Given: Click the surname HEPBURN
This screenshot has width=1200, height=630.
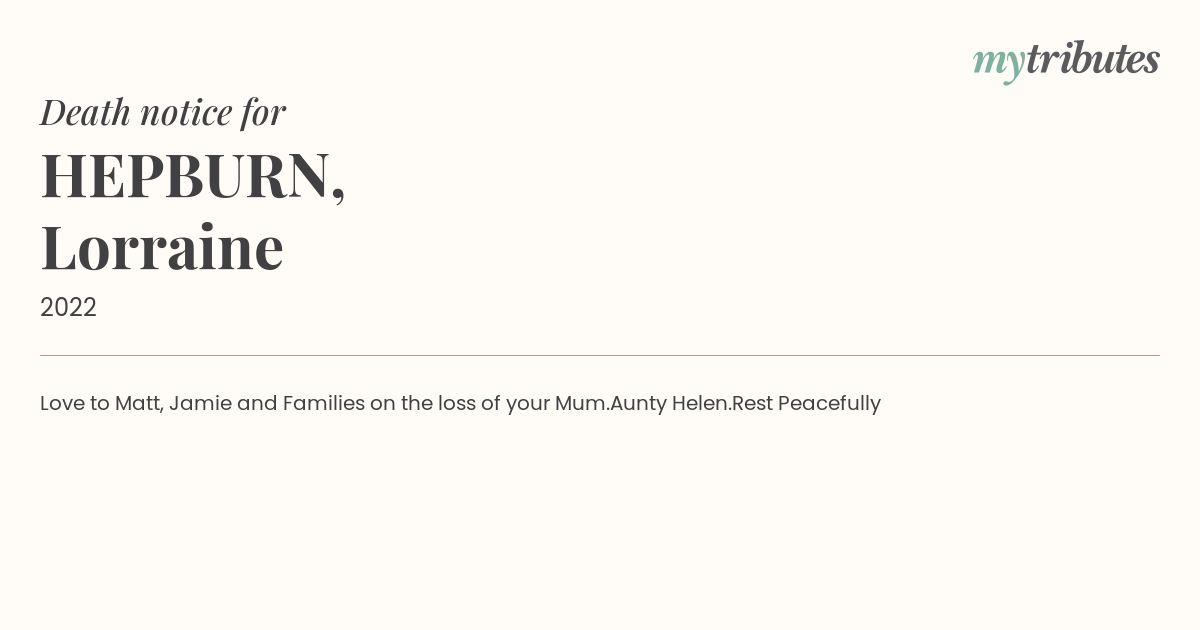Looking at the screenshot, I should [x=186, y=175].
